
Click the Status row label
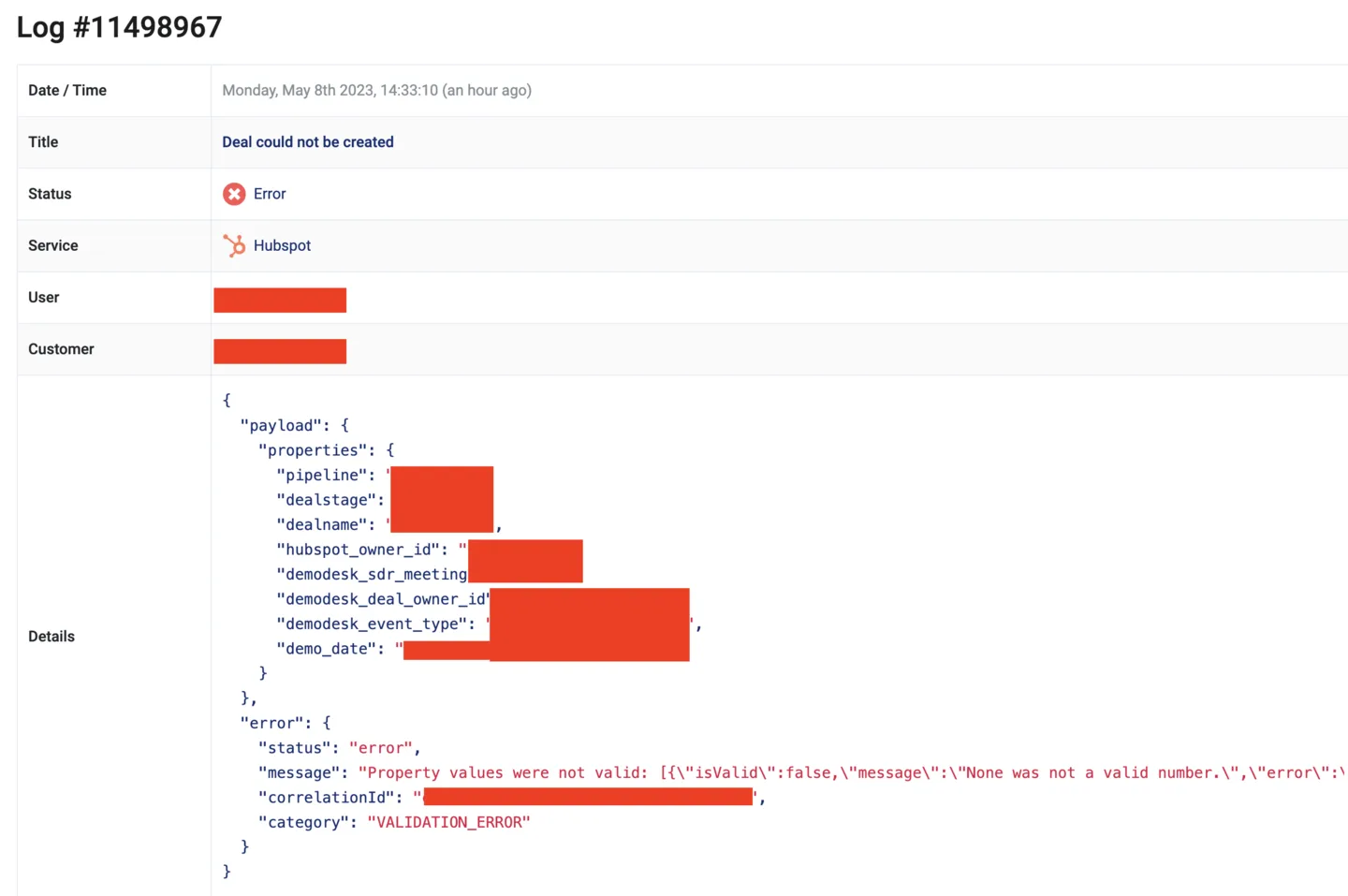(50, 194)
